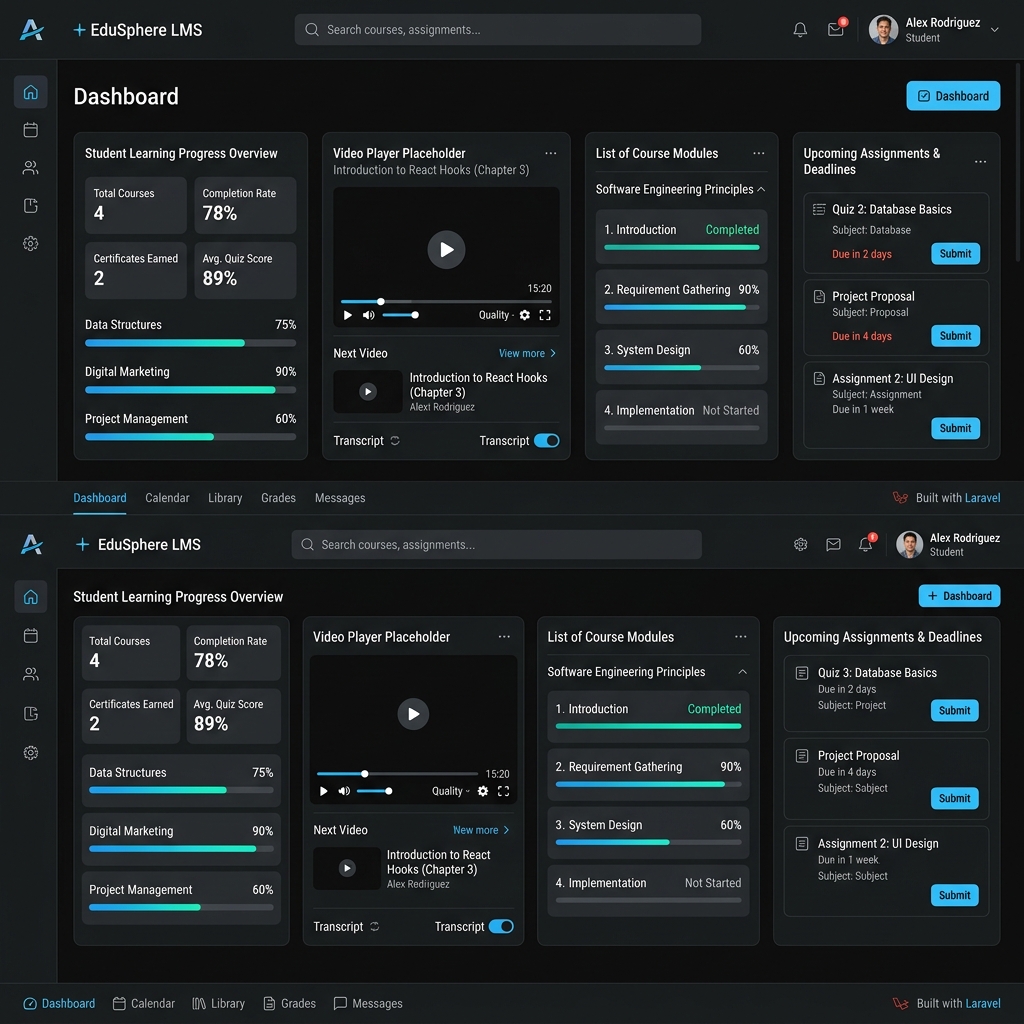Open the messages envelope with red badge
This screenshot has width=1024, height=1024.
point(835,29)
